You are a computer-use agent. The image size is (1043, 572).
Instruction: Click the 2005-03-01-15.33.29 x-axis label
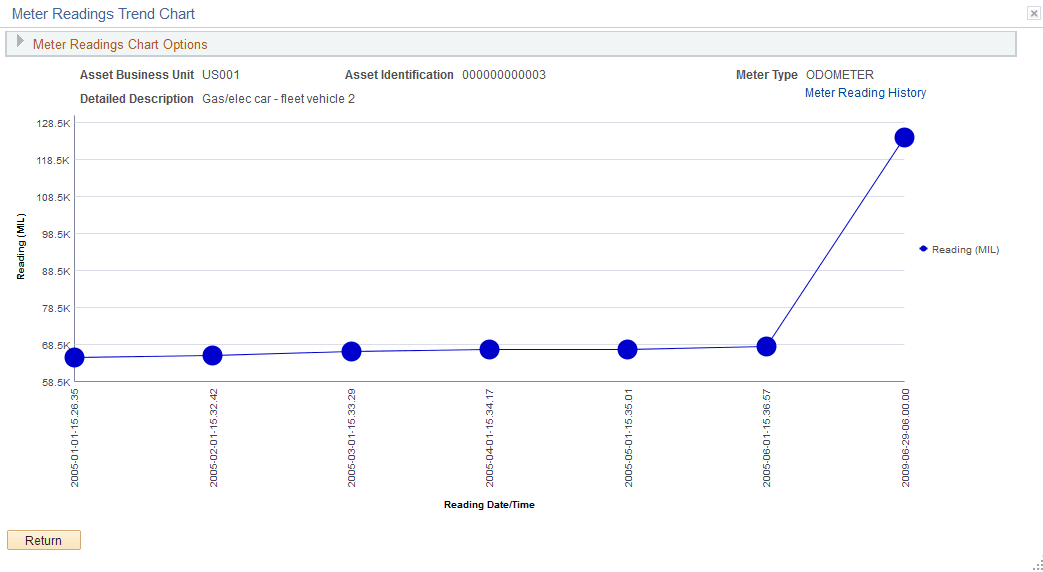point(352,438)
